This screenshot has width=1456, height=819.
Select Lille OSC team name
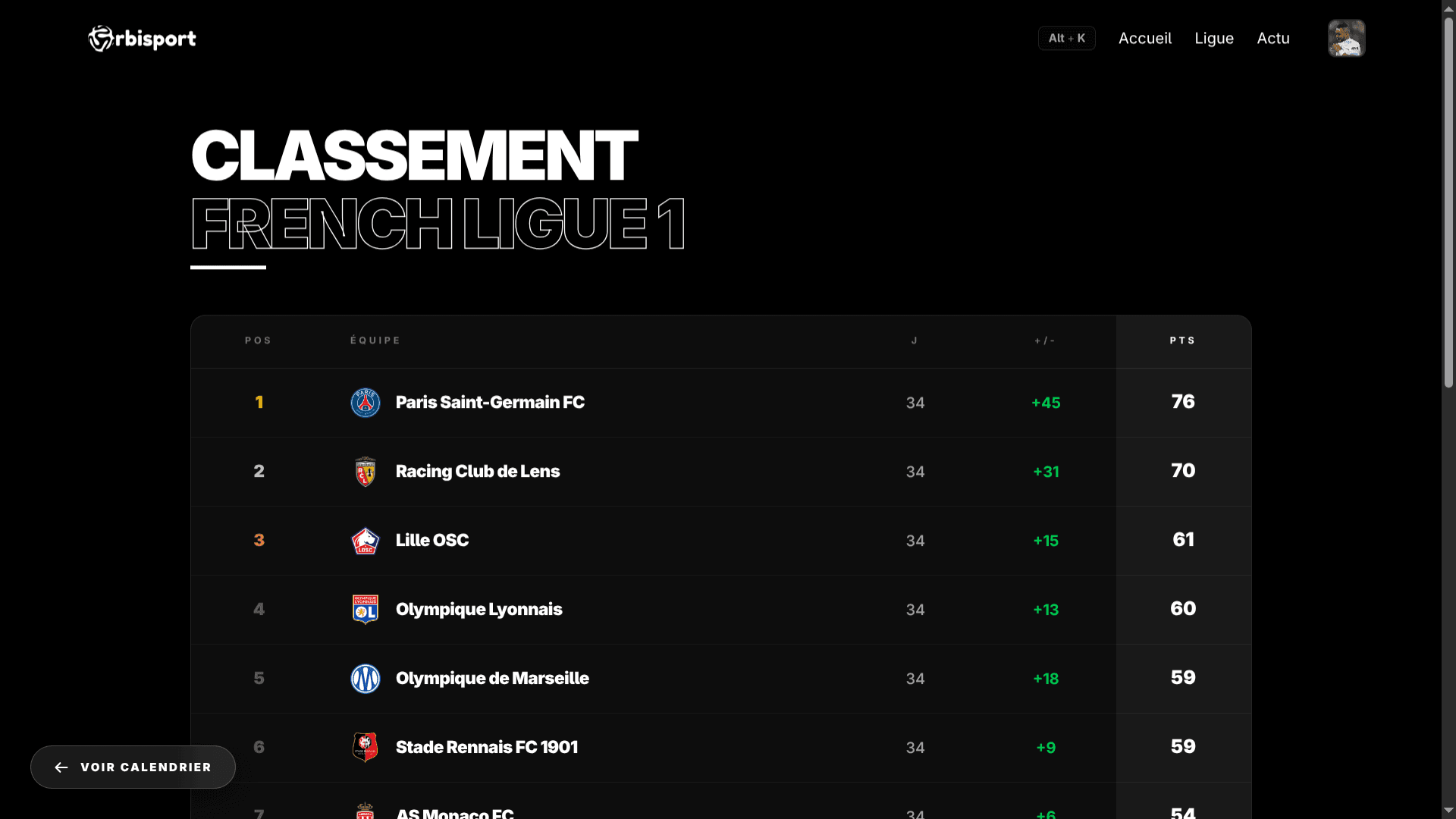[432, 541]
